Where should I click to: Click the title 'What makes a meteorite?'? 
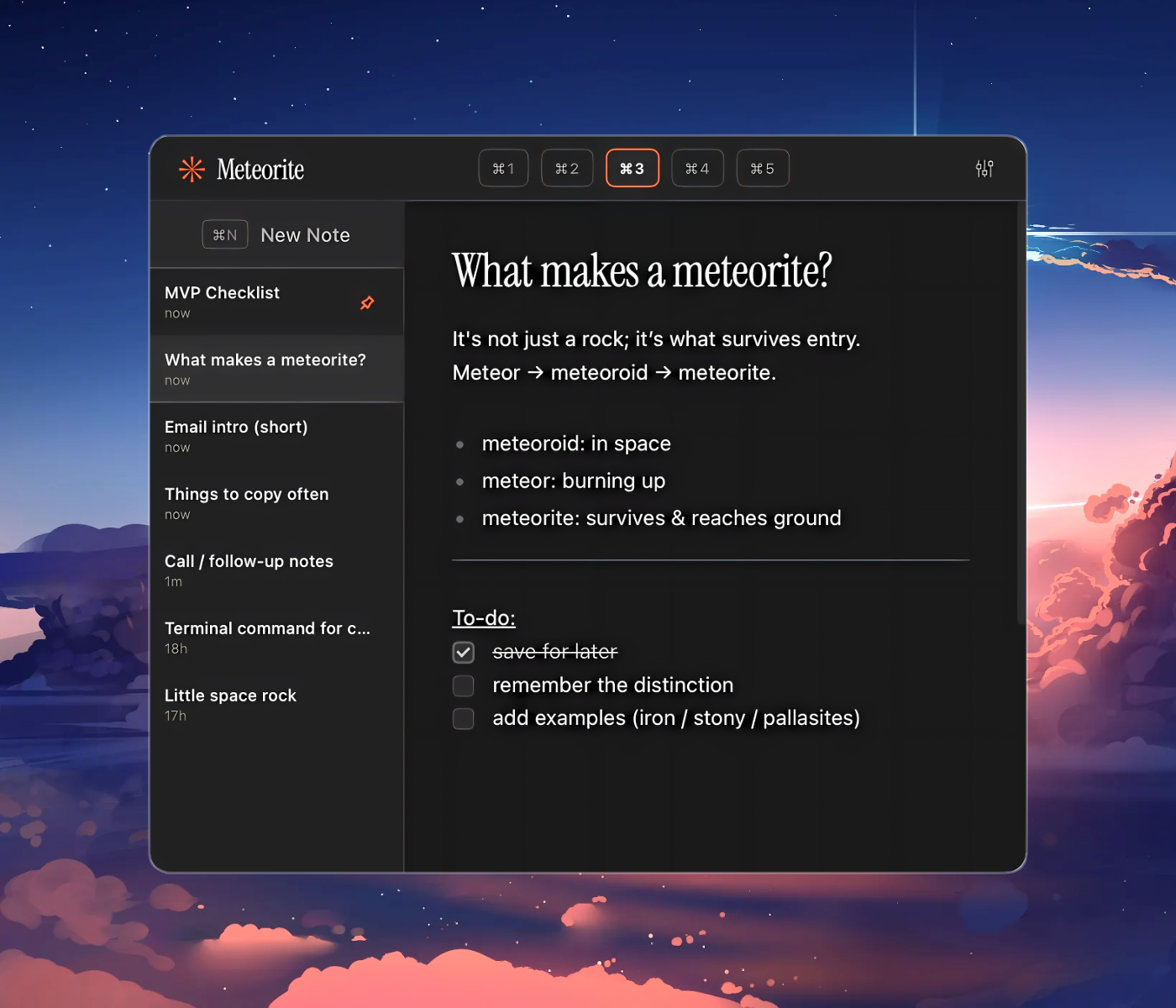641,272
